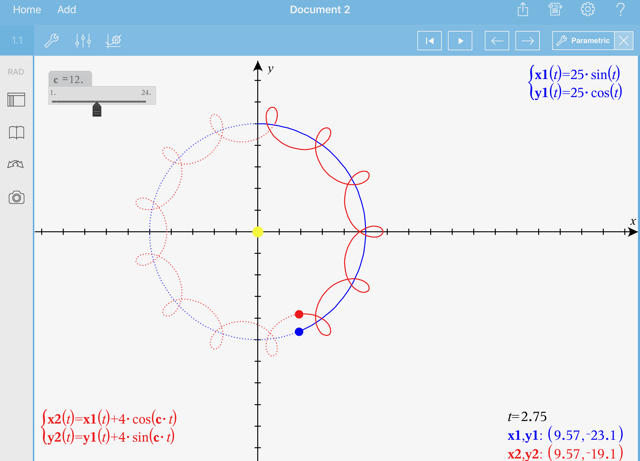Go to Home
The height and width of the screenshot is (461, 640).
click(x=27, y=10)
